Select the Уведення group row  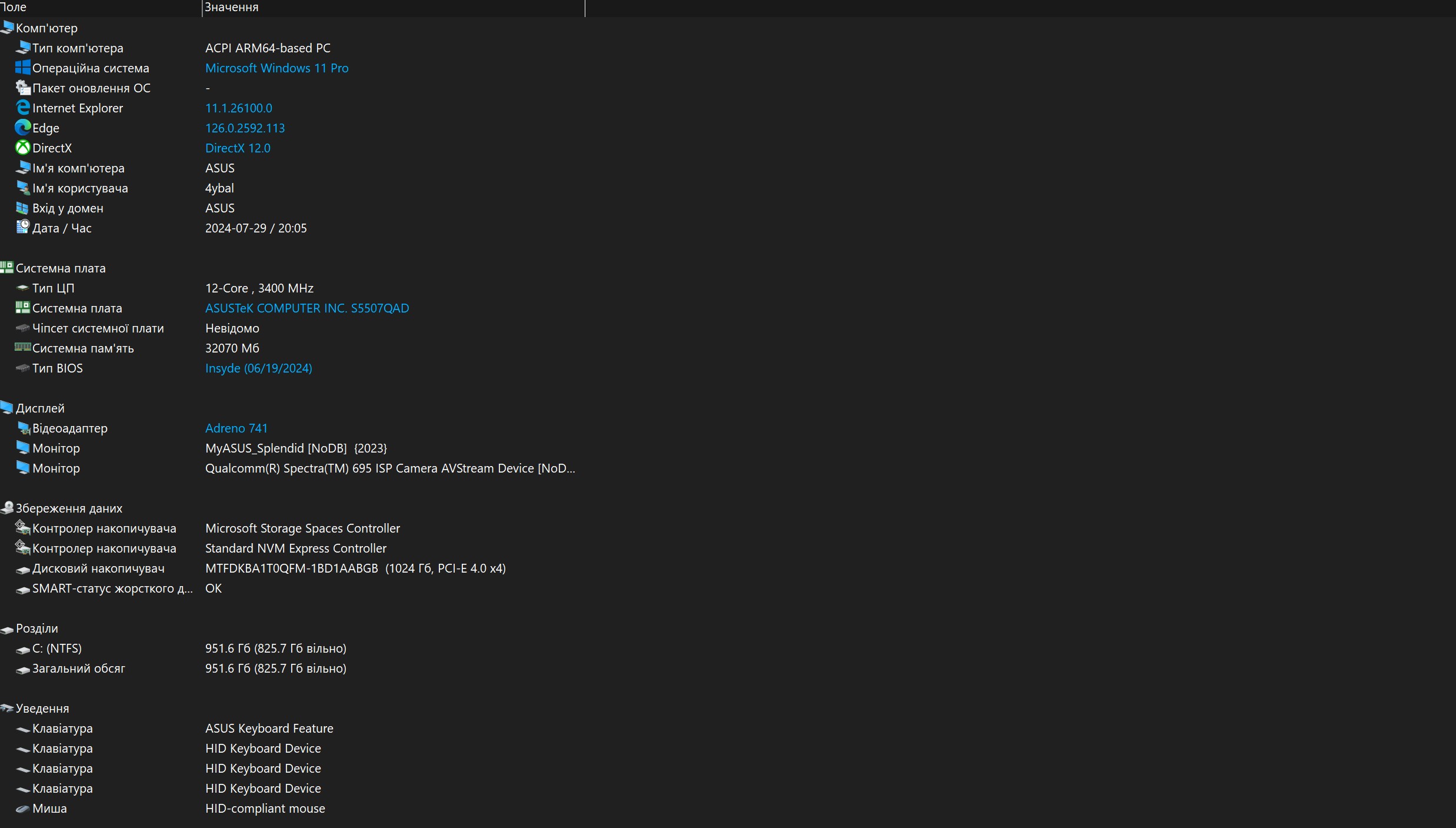[x=42, y=708]
